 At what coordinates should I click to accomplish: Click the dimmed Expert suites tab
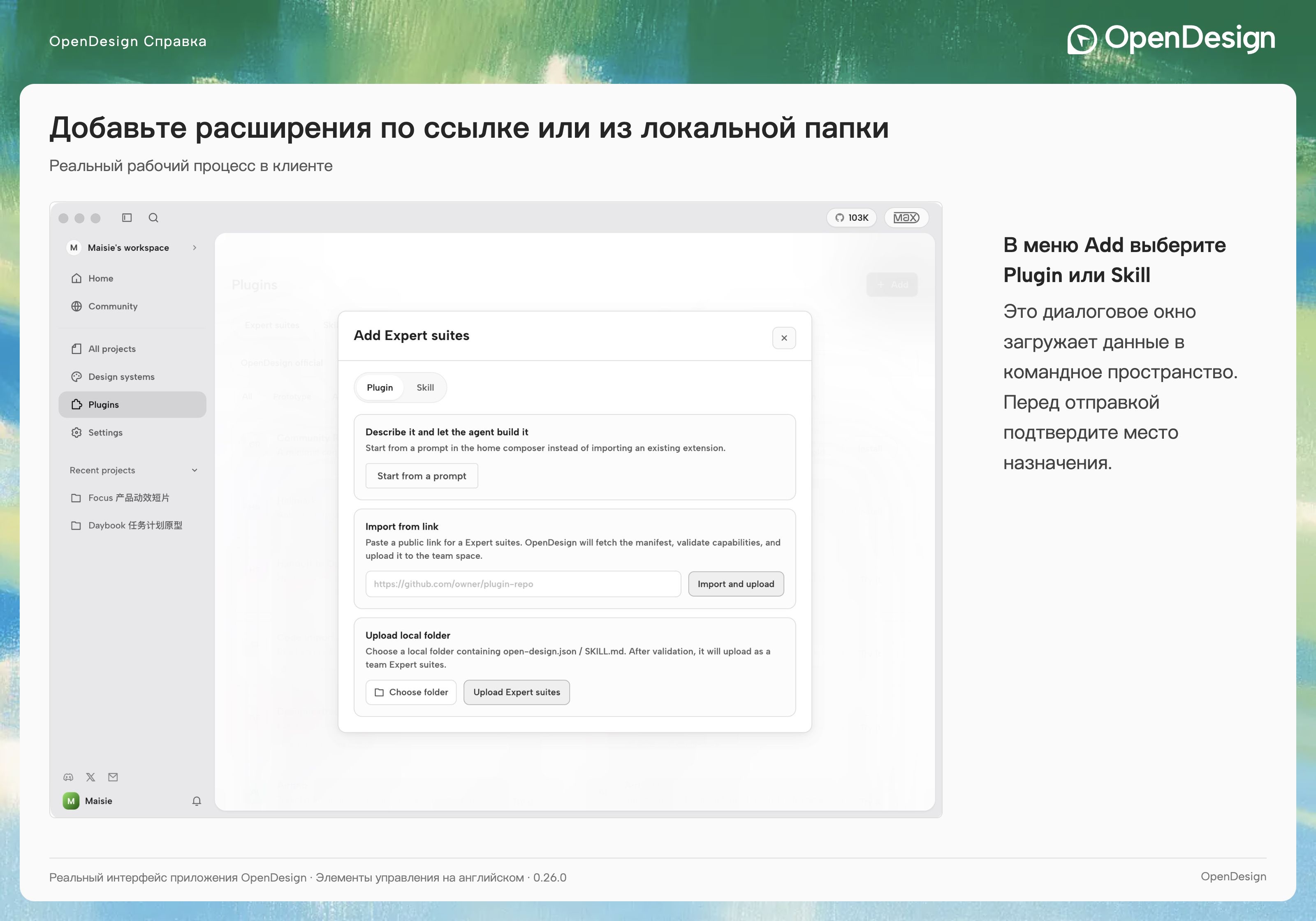(272, 326)
